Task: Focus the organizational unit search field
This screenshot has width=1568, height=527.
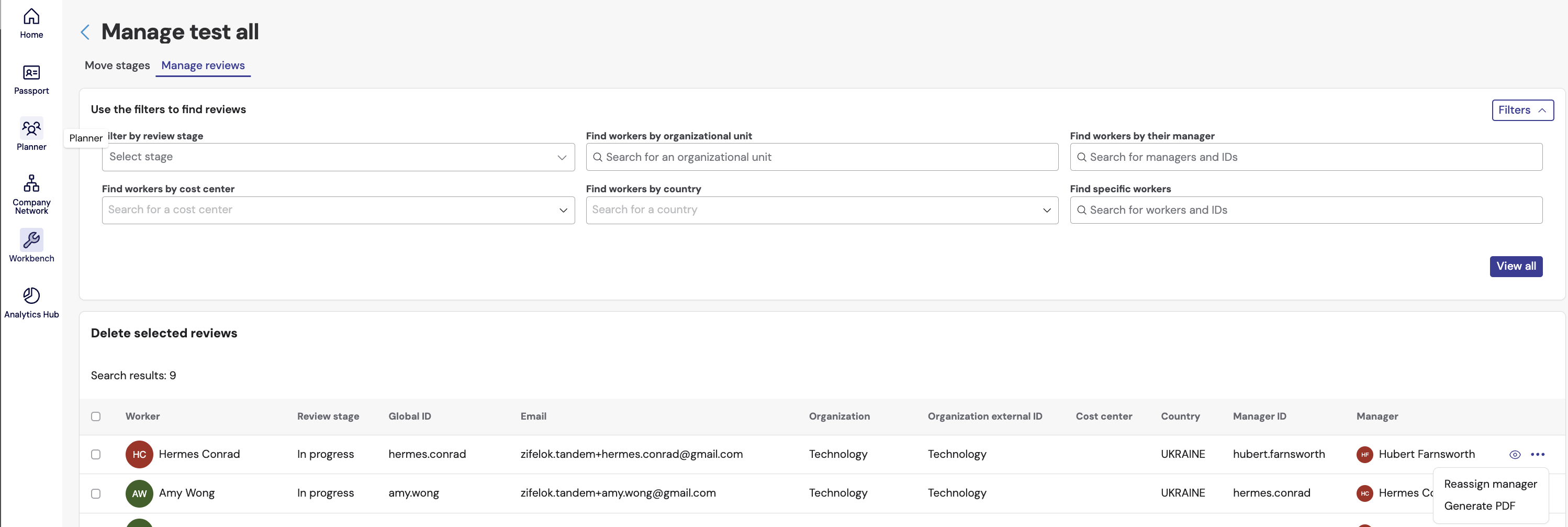Action: click(821, 157)
